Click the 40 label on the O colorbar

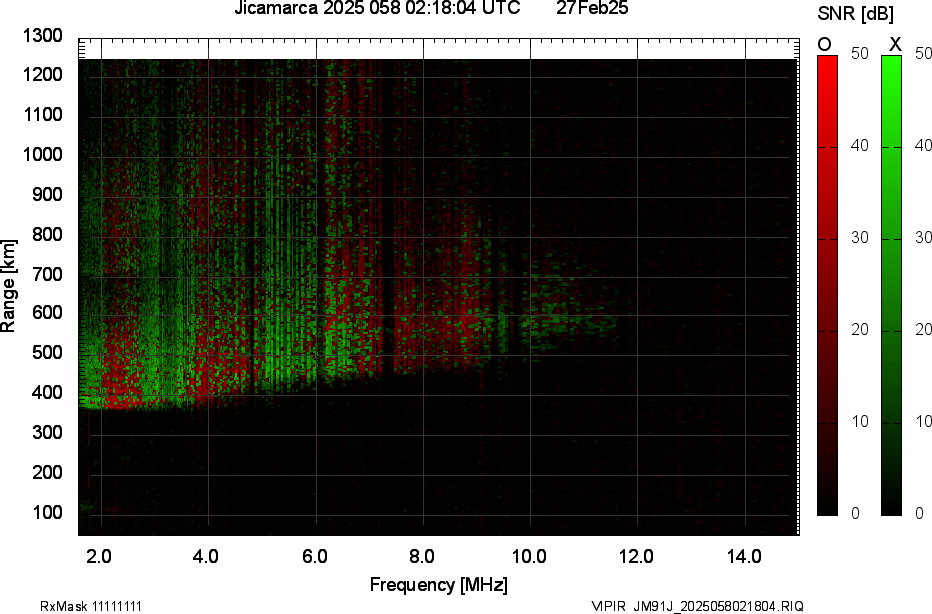(860, 146)
